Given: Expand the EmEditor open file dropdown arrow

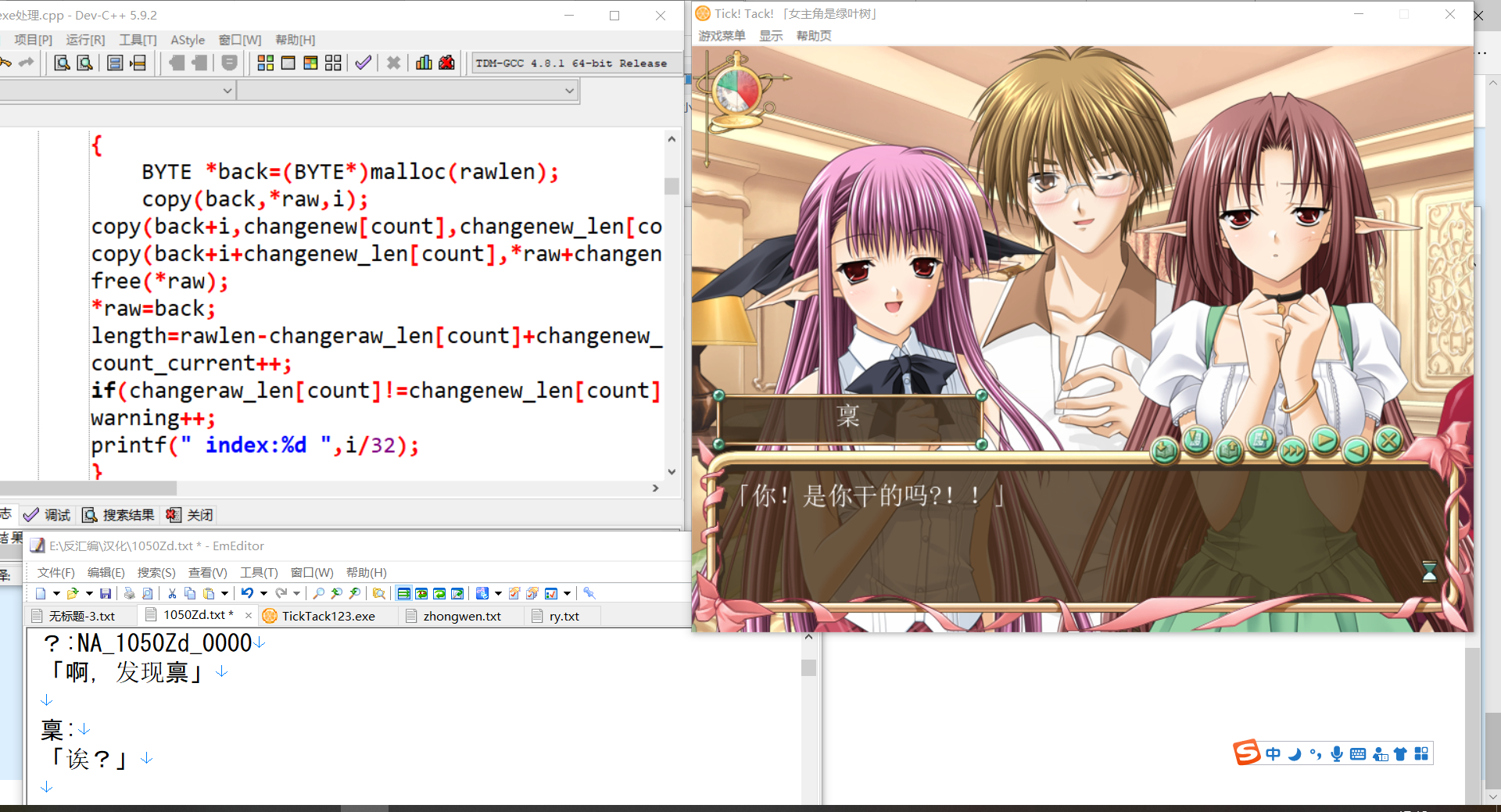Looking at the screenshot, I should point(89,594).
